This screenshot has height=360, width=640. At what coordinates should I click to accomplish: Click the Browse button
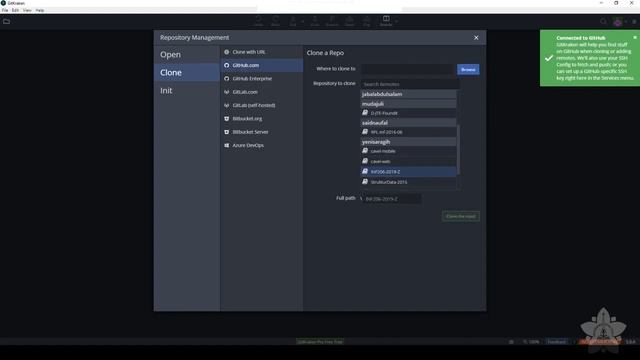pyautogui.click(x=468, y=69)
